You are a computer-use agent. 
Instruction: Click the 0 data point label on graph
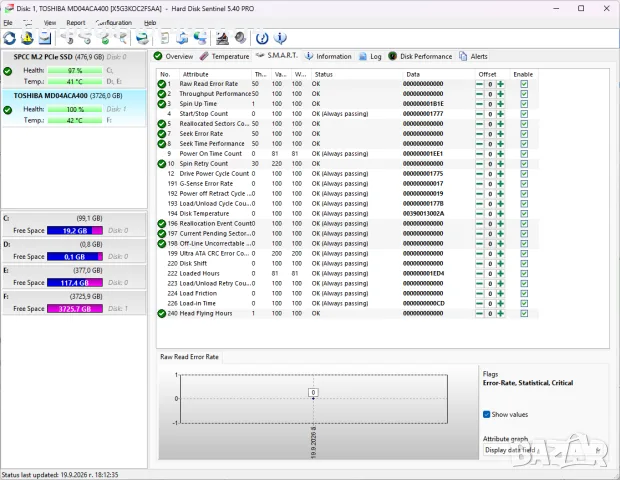(x=313, y=393)
